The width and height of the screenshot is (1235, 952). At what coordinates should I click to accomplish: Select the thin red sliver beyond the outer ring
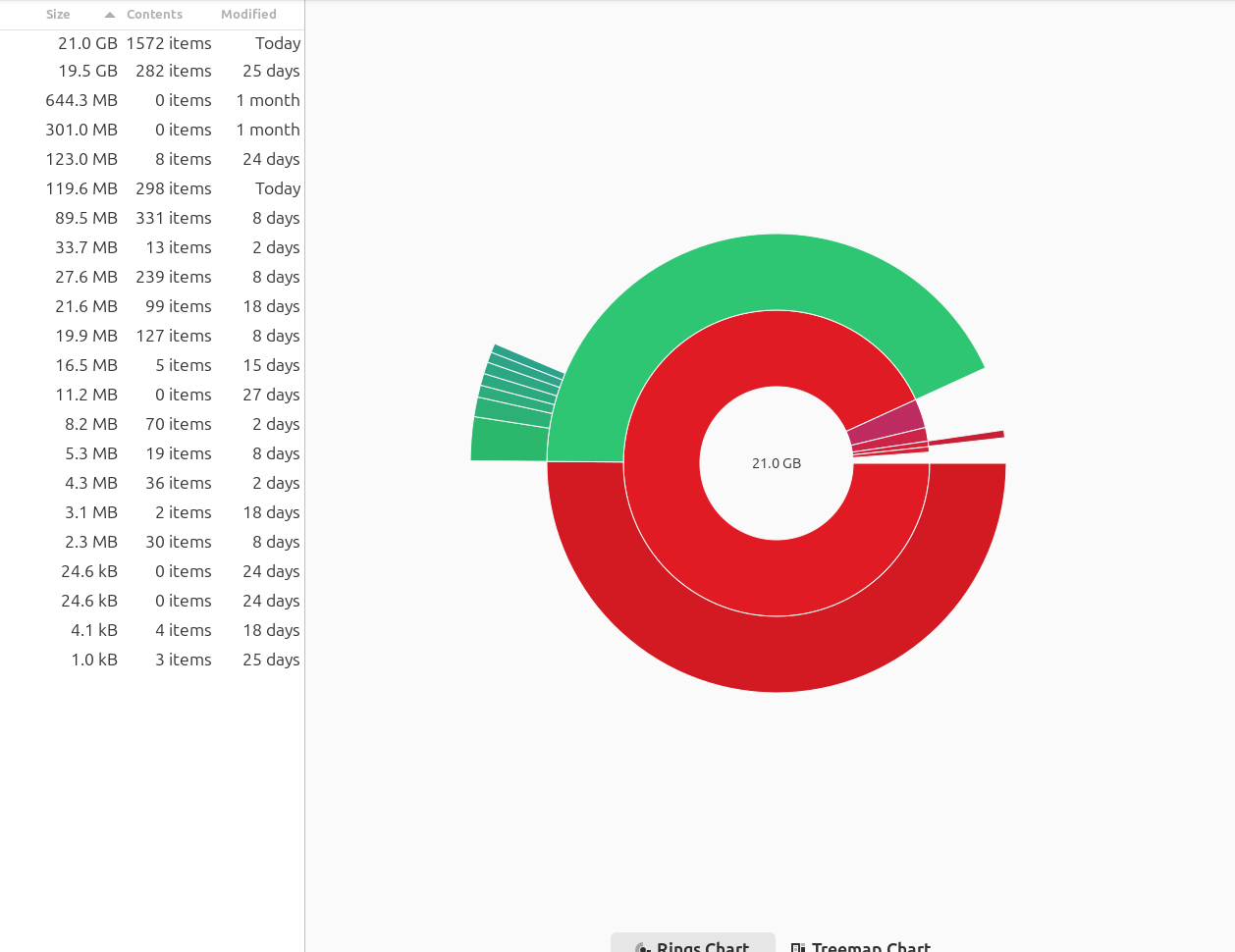point(967,438)
